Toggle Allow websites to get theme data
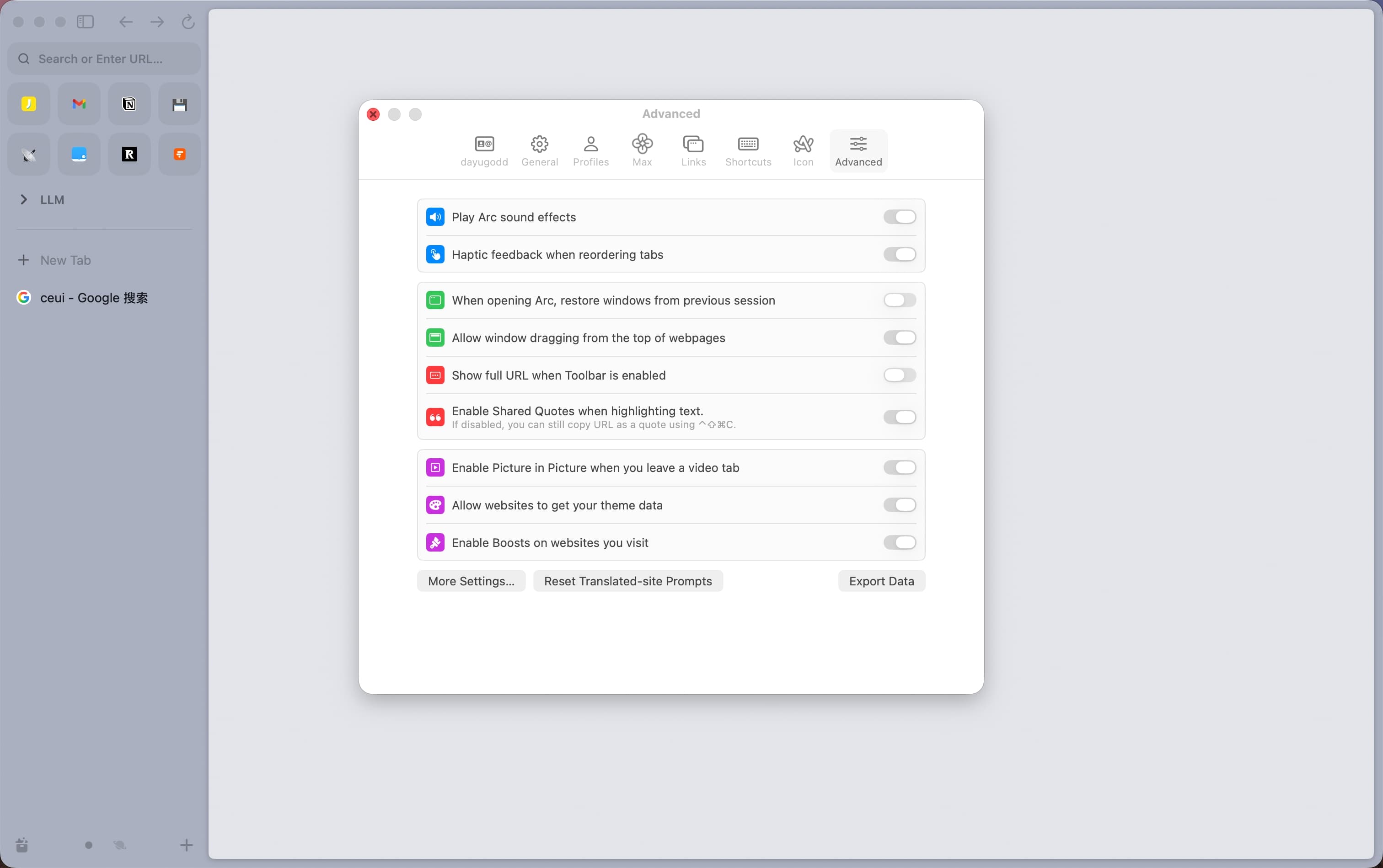The image size is (1383, 868). pyautogui.click(x=899, y=505)
